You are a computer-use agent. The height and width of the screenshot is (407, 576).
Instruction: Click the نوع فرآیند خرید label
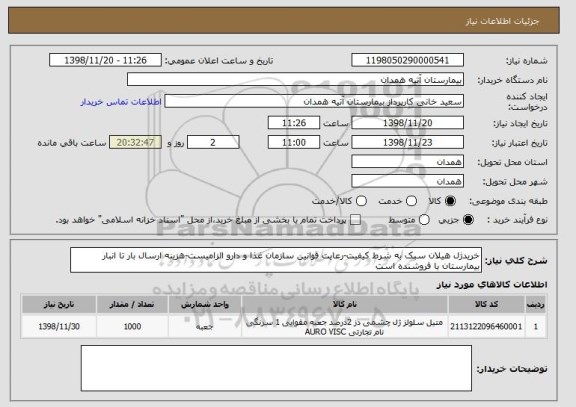point(517,220)
